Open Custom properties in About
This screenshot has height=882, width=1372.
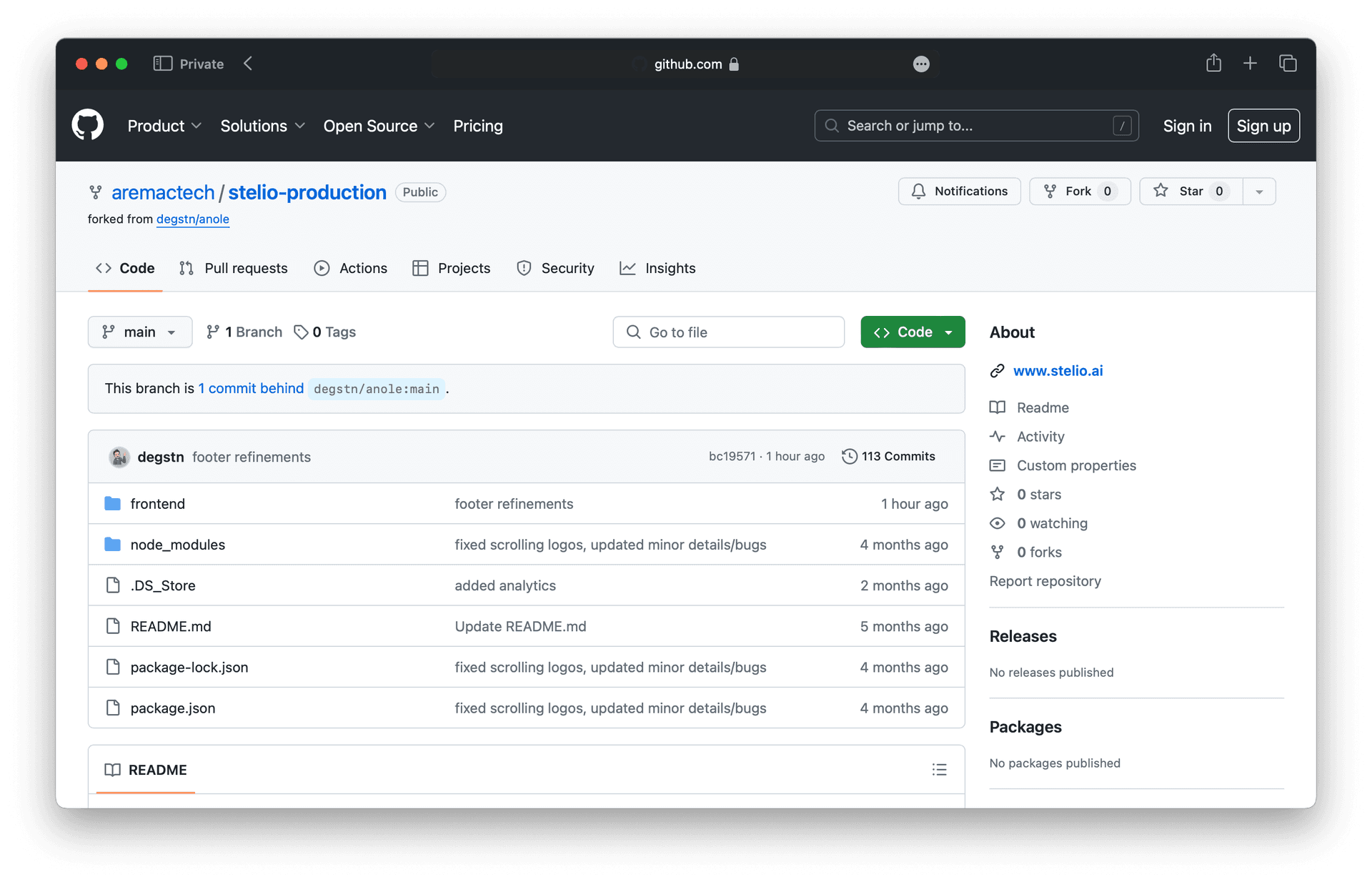coord(1076,465)
